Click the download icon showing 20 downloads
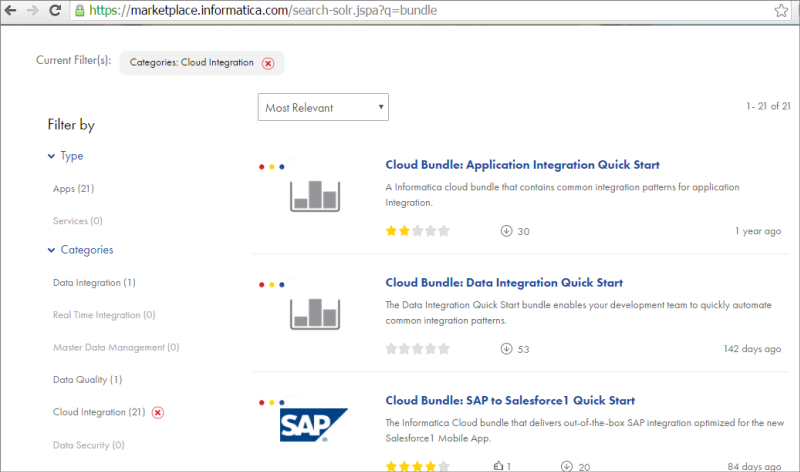This screenshot has width=800, height=472. coord(566,466)
